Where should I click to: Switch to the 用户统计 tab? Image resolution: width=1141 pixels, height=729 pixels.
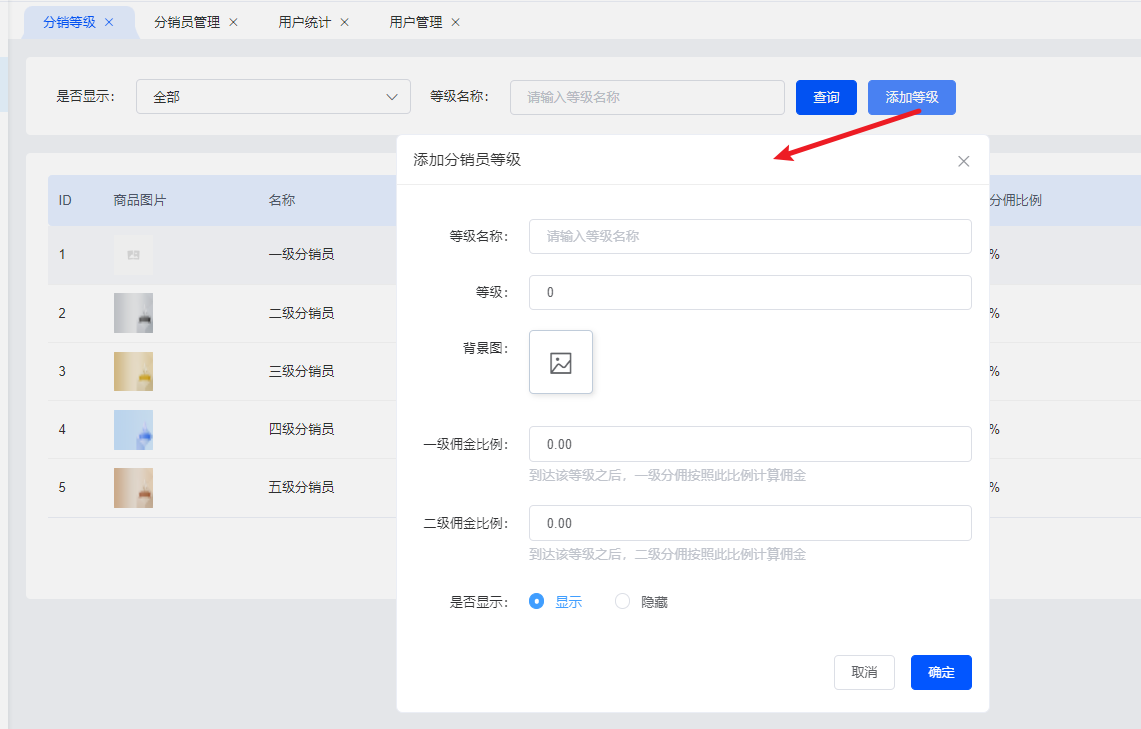[304, 23]
